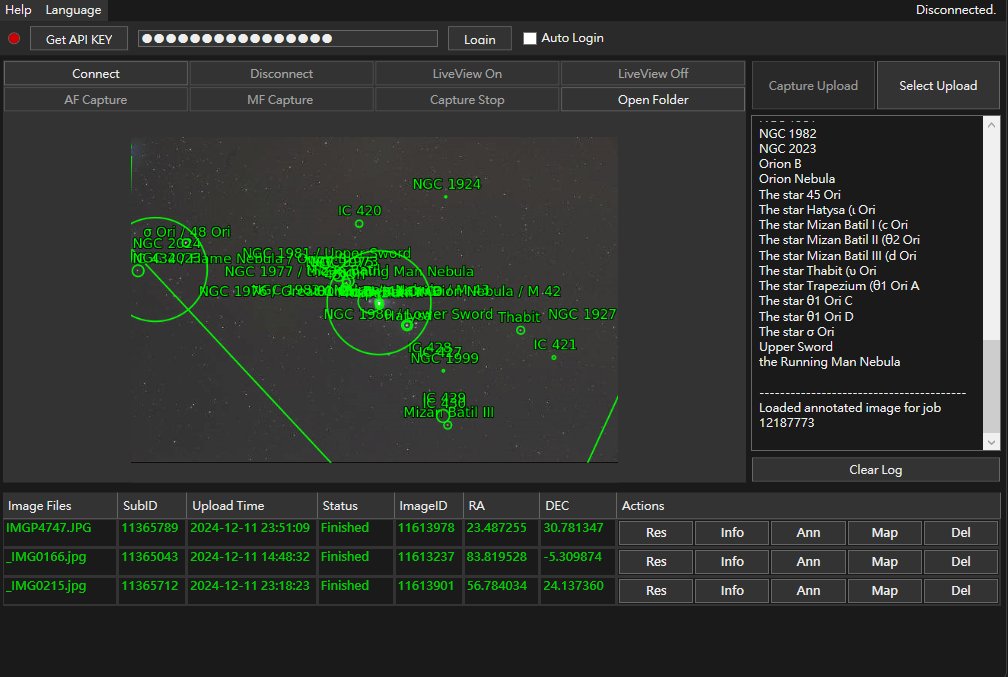Screen dimensions: 1008x677
Task: Click the NGC 2023 log entry
Action: tap(788, 149)
